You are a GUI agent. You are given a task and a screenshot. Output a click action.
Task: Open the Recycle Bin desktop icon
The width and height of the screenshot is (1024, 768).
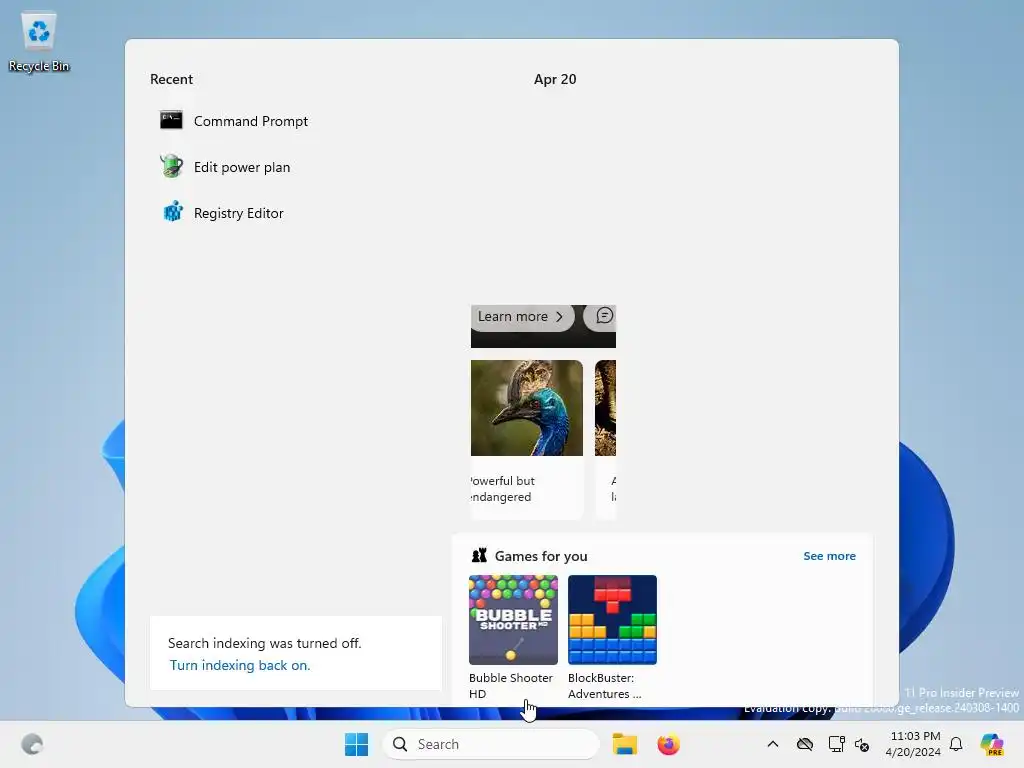coord(39,42)
